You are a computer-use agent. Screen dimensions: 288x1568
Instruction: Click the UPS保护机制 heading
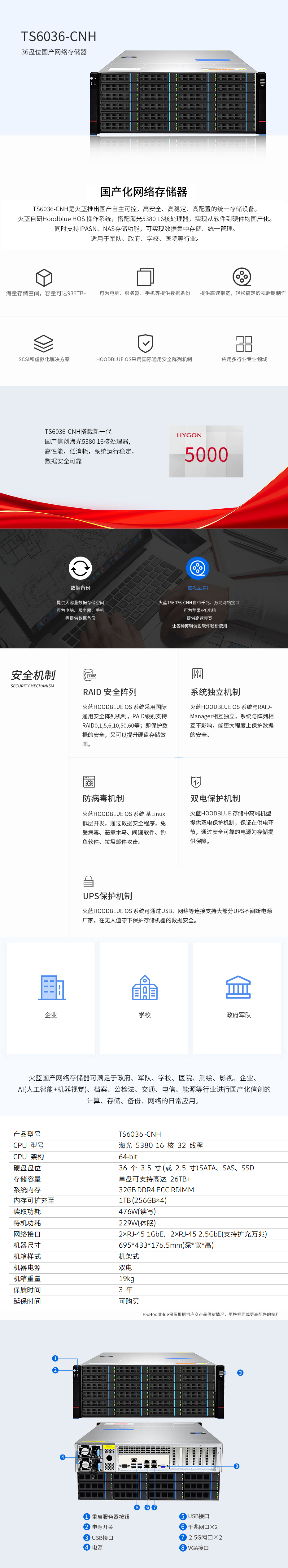tap(107, 896)
